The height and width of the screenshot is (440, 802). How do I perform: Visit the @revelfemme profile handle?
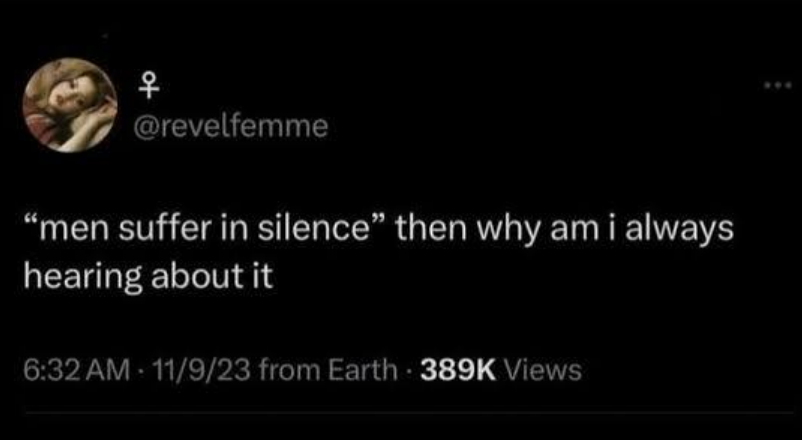(x=230, y=127)
